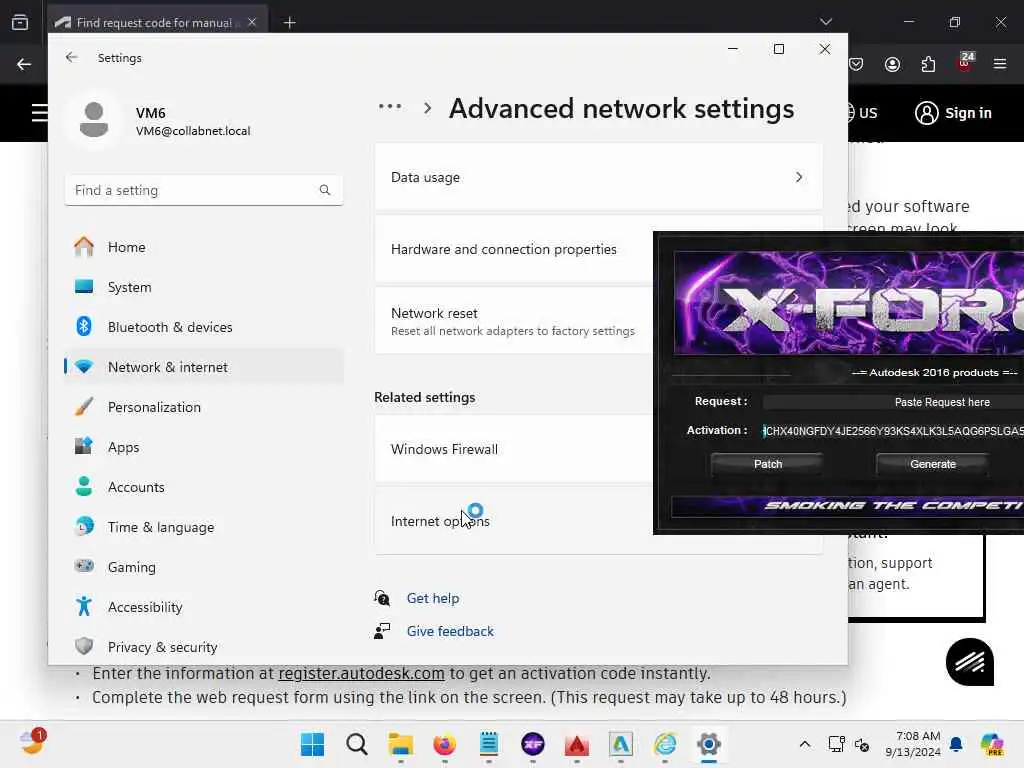Open Accessibility settings category
Screen dimensions: 1024x768
(204, 607)
